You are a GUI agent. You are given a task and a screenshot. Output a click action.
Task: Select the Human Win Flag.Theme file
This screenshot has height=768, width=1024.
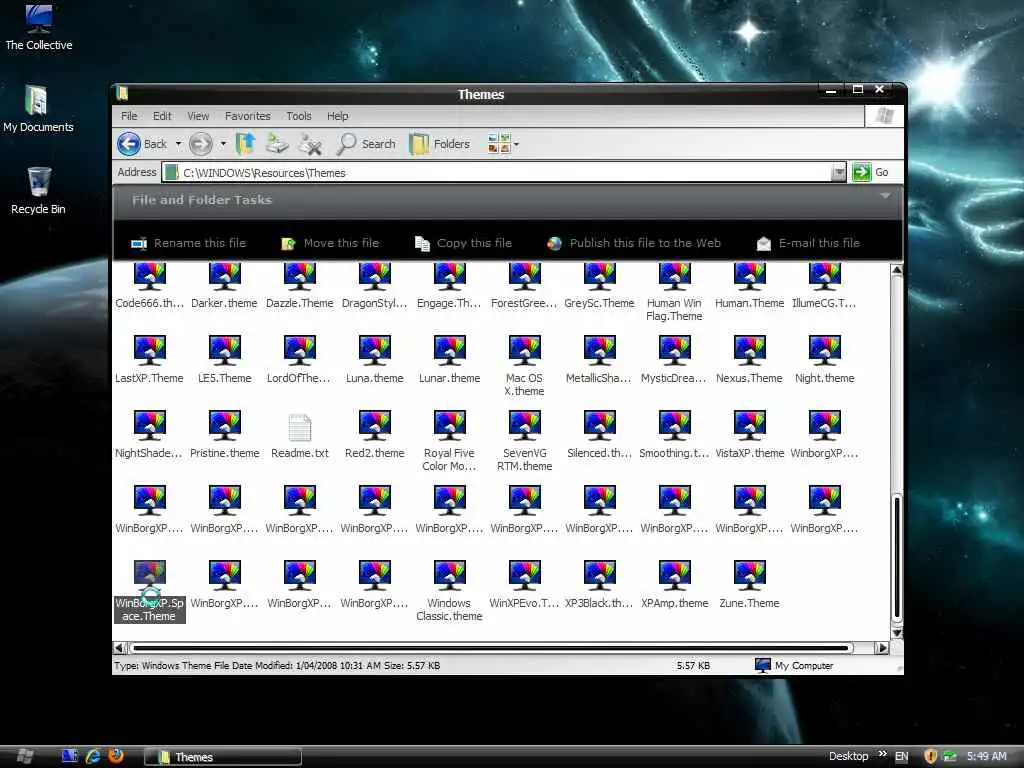674,292
